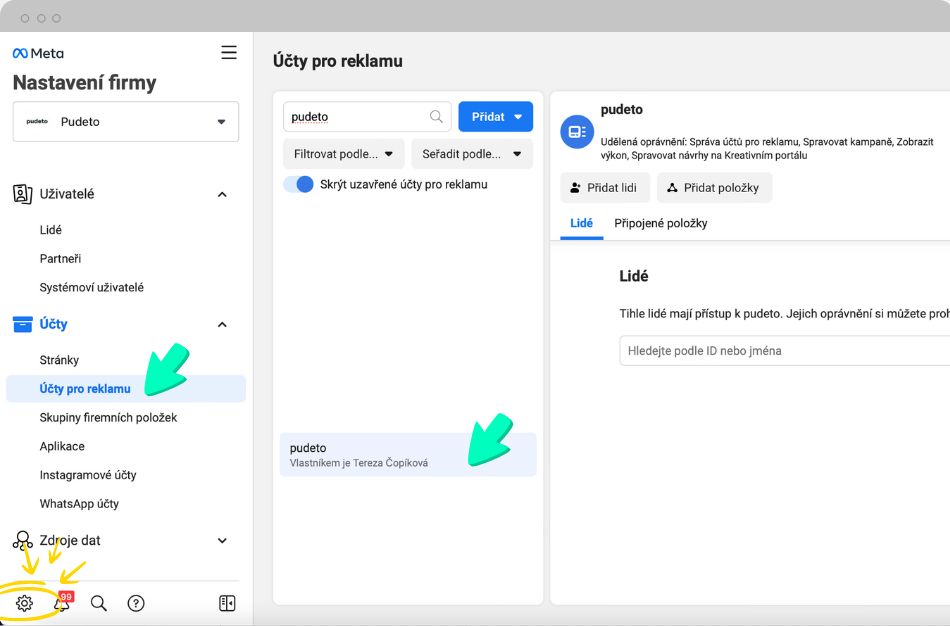
Task: Click the bottom search magnifier icon
Action: click(99, 603)
